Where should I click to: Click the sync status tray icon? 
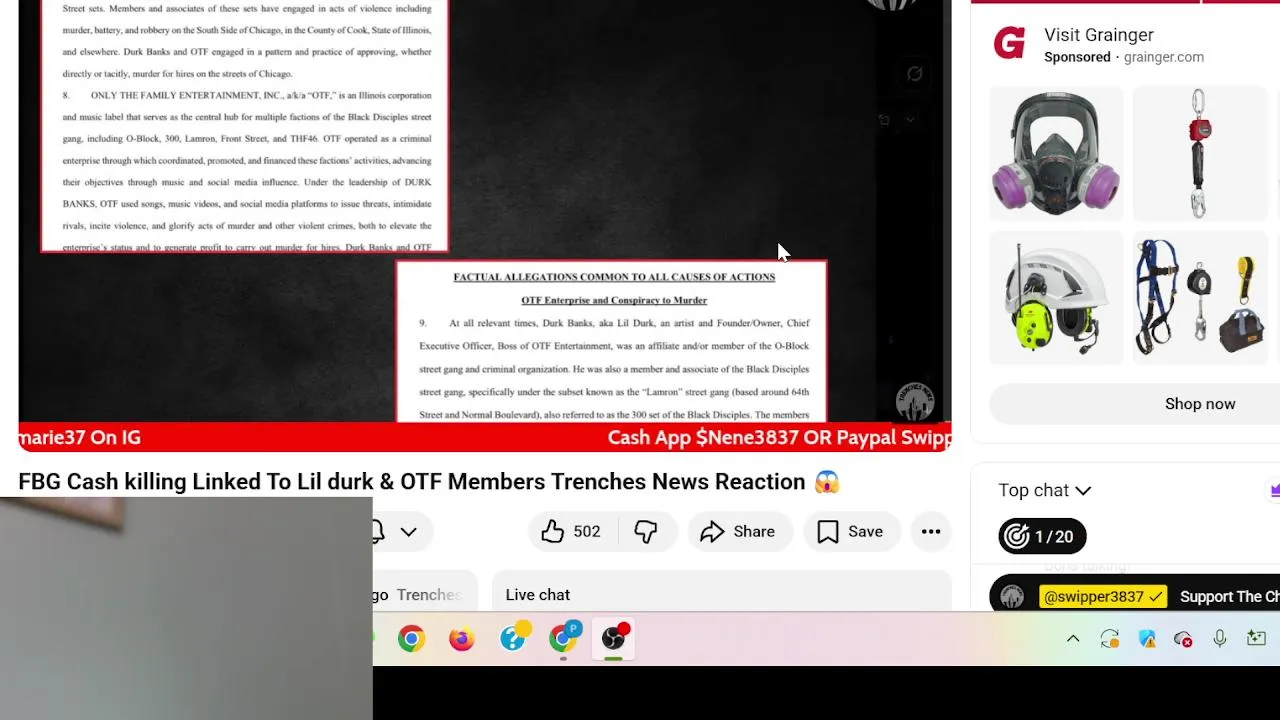[1110, 639]
